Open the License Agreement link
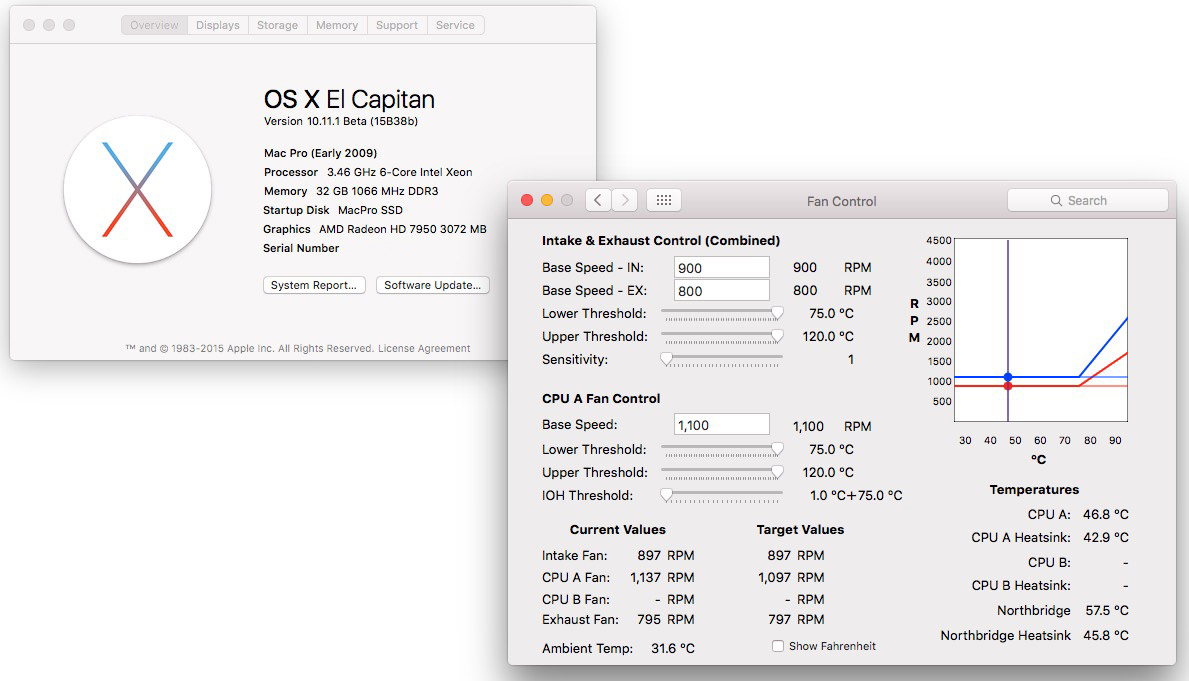Viewport: 1189px width, 681px height. (424, 349)
